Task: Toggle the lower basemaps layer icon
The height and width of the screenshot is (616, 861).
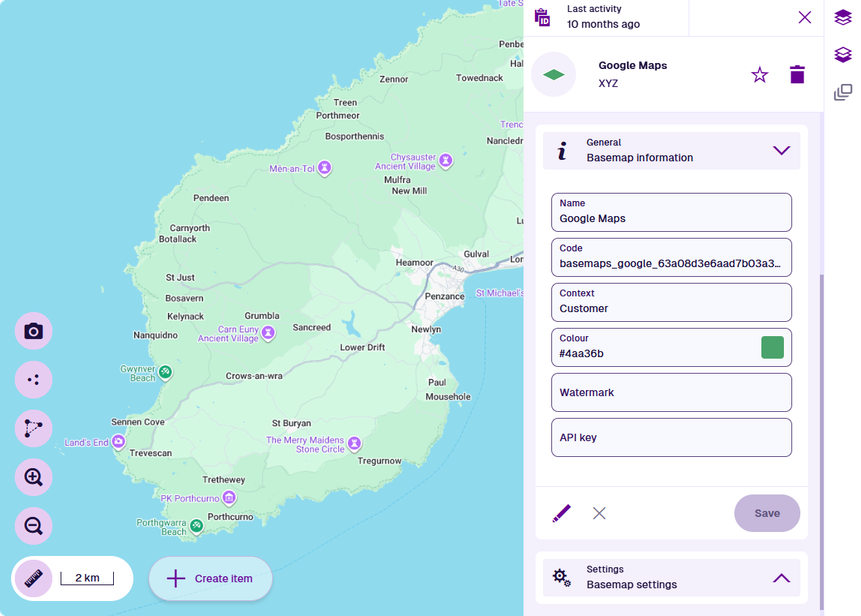Action: 843,54
